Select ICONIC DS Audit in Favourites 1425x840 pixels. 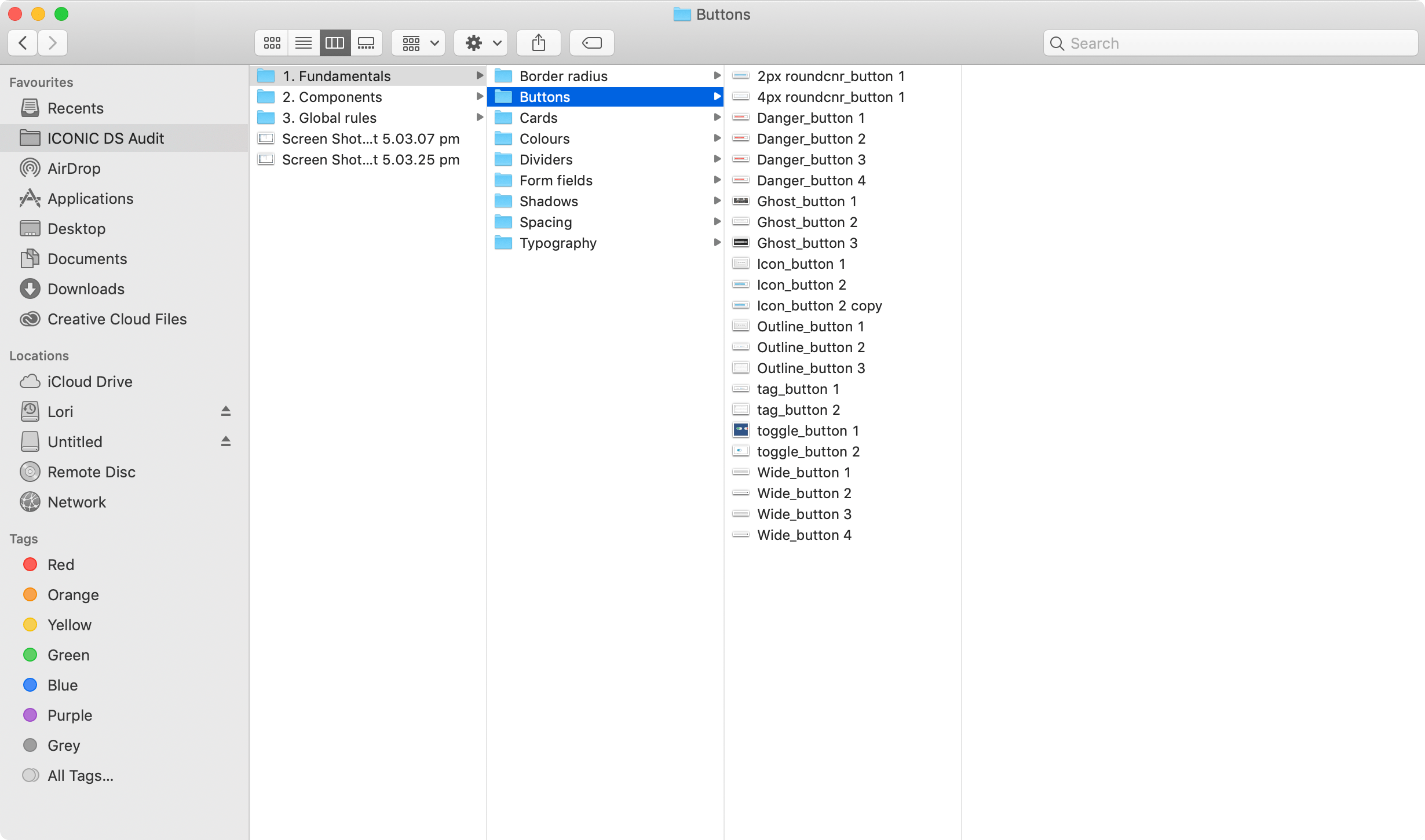[124, 138]
